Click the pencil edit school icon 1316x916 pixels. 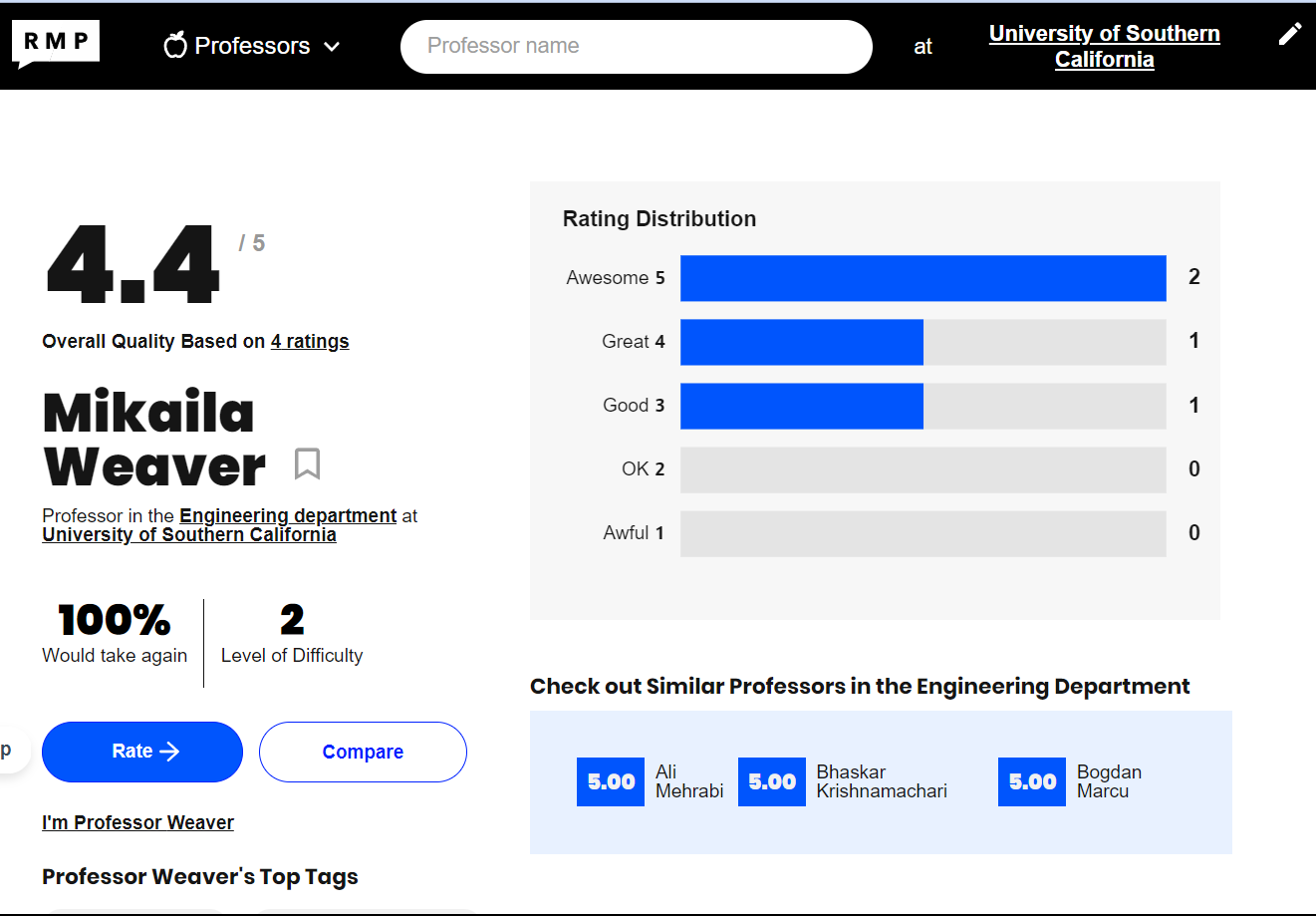tap(1290, 34)
